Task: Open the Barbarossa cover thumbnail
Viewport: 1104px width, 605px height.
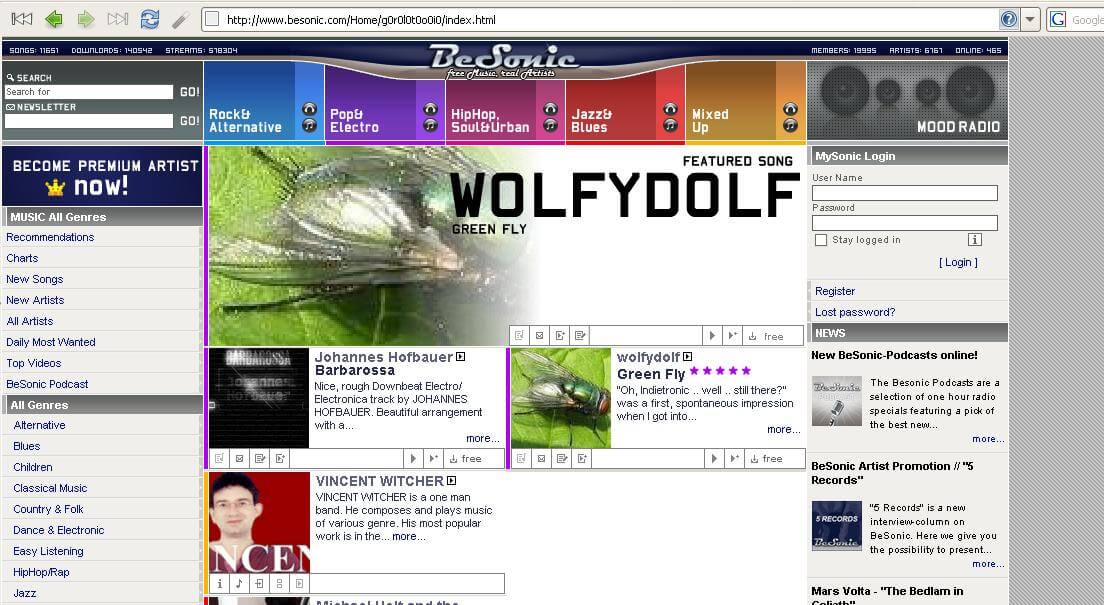Action: [x=258, y=398]
